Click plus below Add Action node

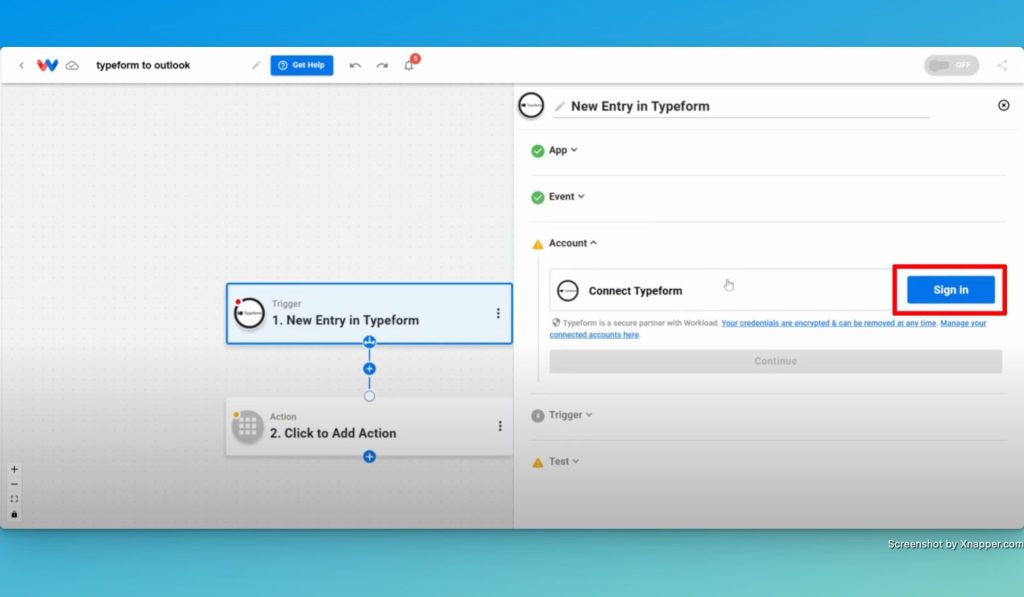(370, 457)
